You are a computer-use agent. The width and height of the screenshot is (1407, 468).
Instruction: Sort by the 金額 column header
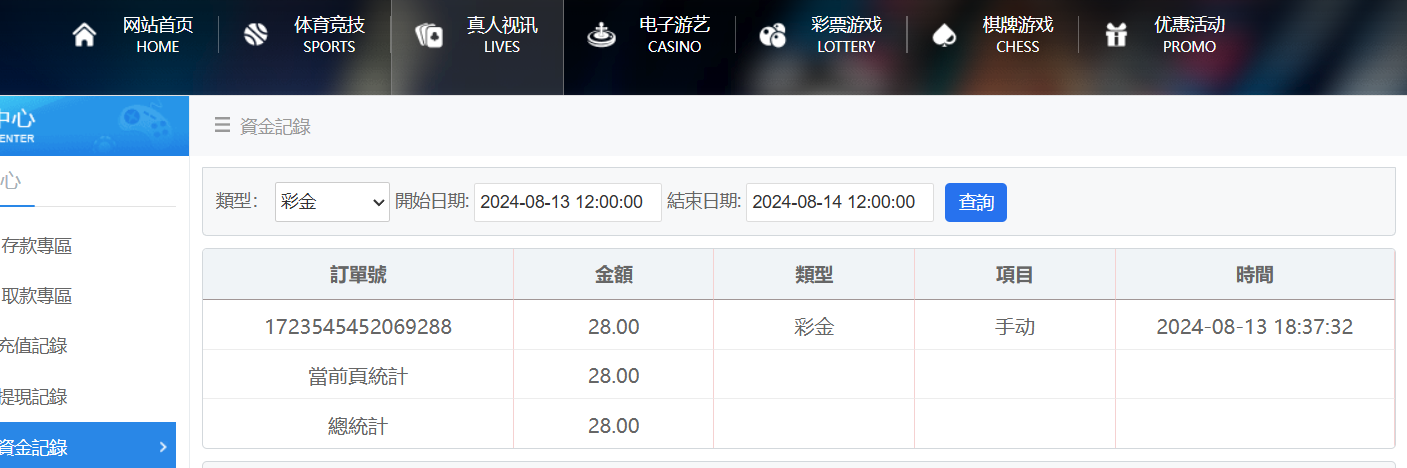coord(613,275)
